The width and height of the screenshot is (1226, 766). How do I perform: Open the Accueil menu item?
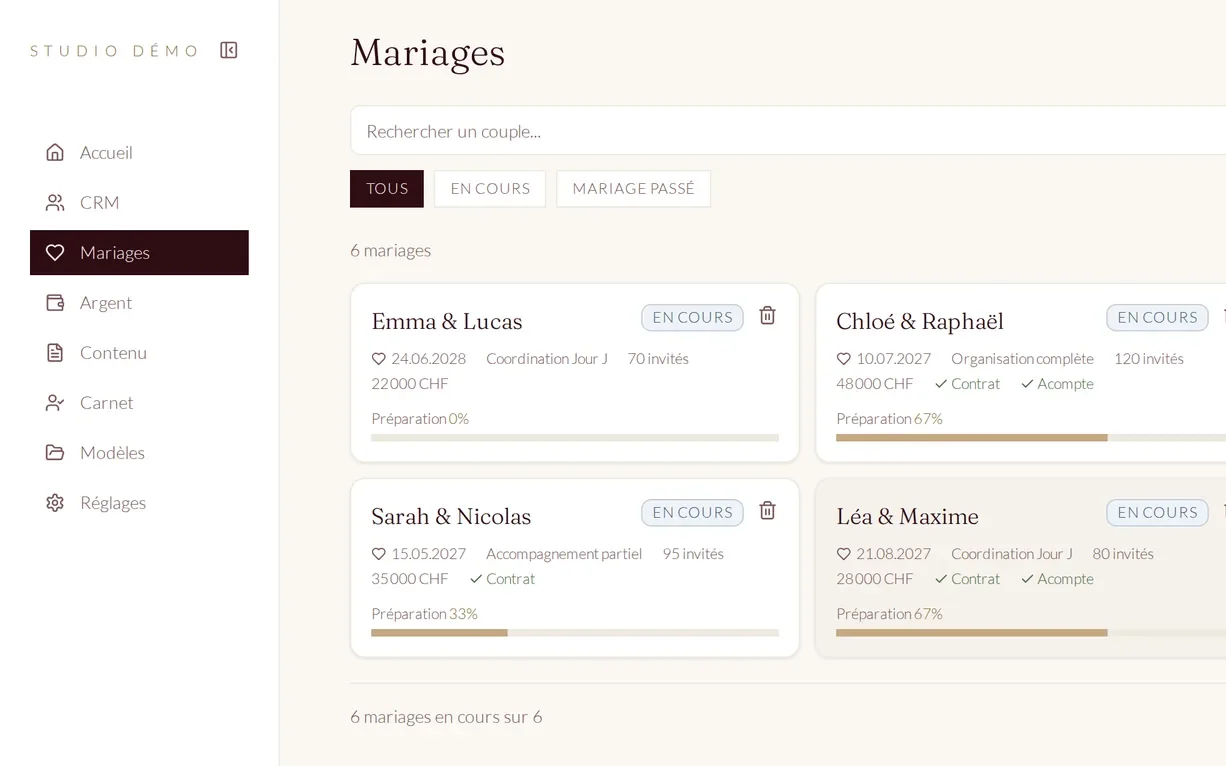click(x=139, y=152)
